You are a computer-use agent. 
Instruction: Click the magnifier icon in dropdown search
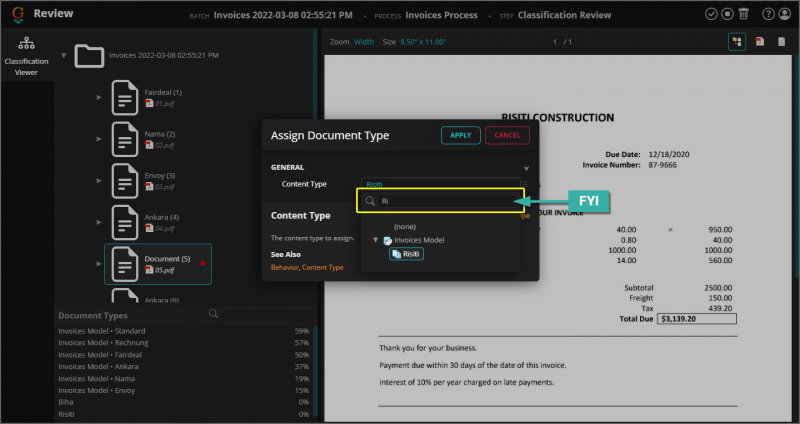370,201
